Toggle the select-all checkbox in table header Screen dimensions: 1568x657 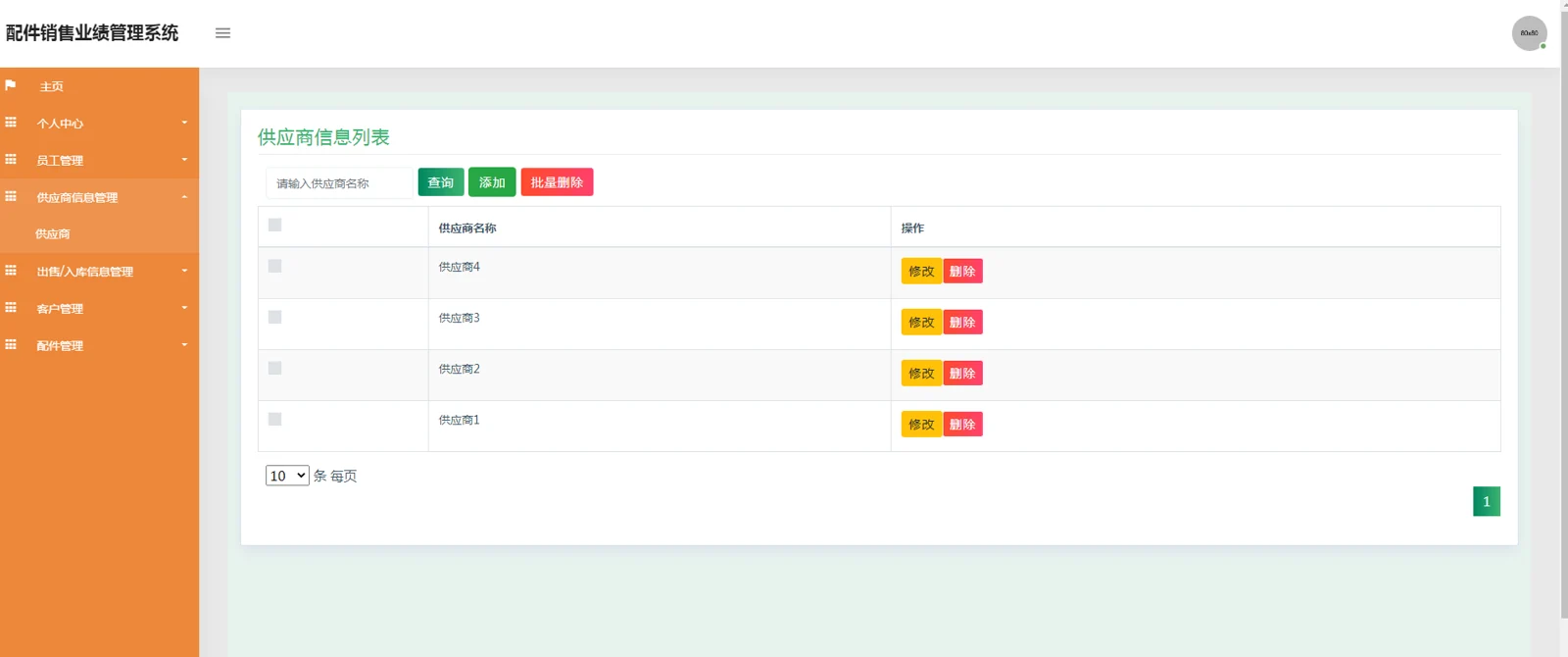275,226
